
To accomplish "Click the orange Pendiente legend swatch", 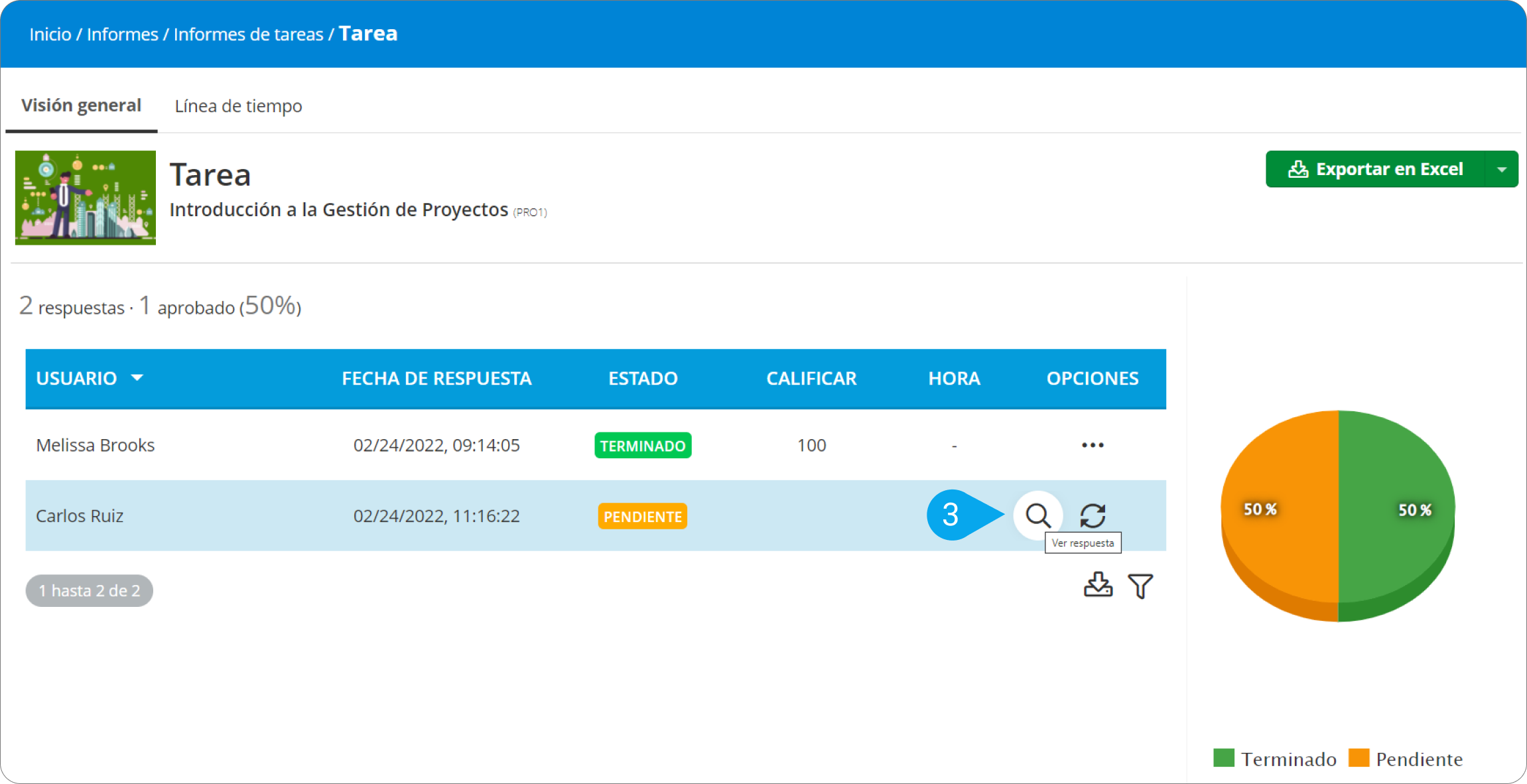I will 1359,758.
